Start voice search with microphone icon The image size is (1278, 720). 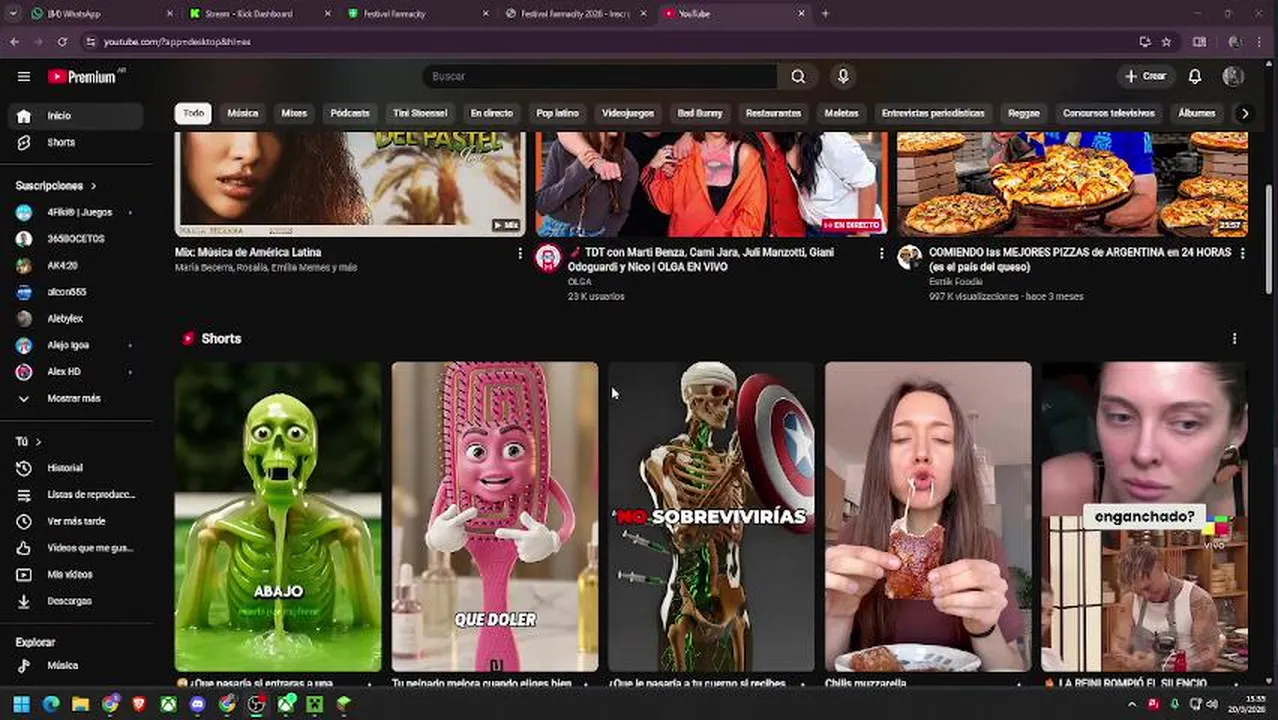843,76
